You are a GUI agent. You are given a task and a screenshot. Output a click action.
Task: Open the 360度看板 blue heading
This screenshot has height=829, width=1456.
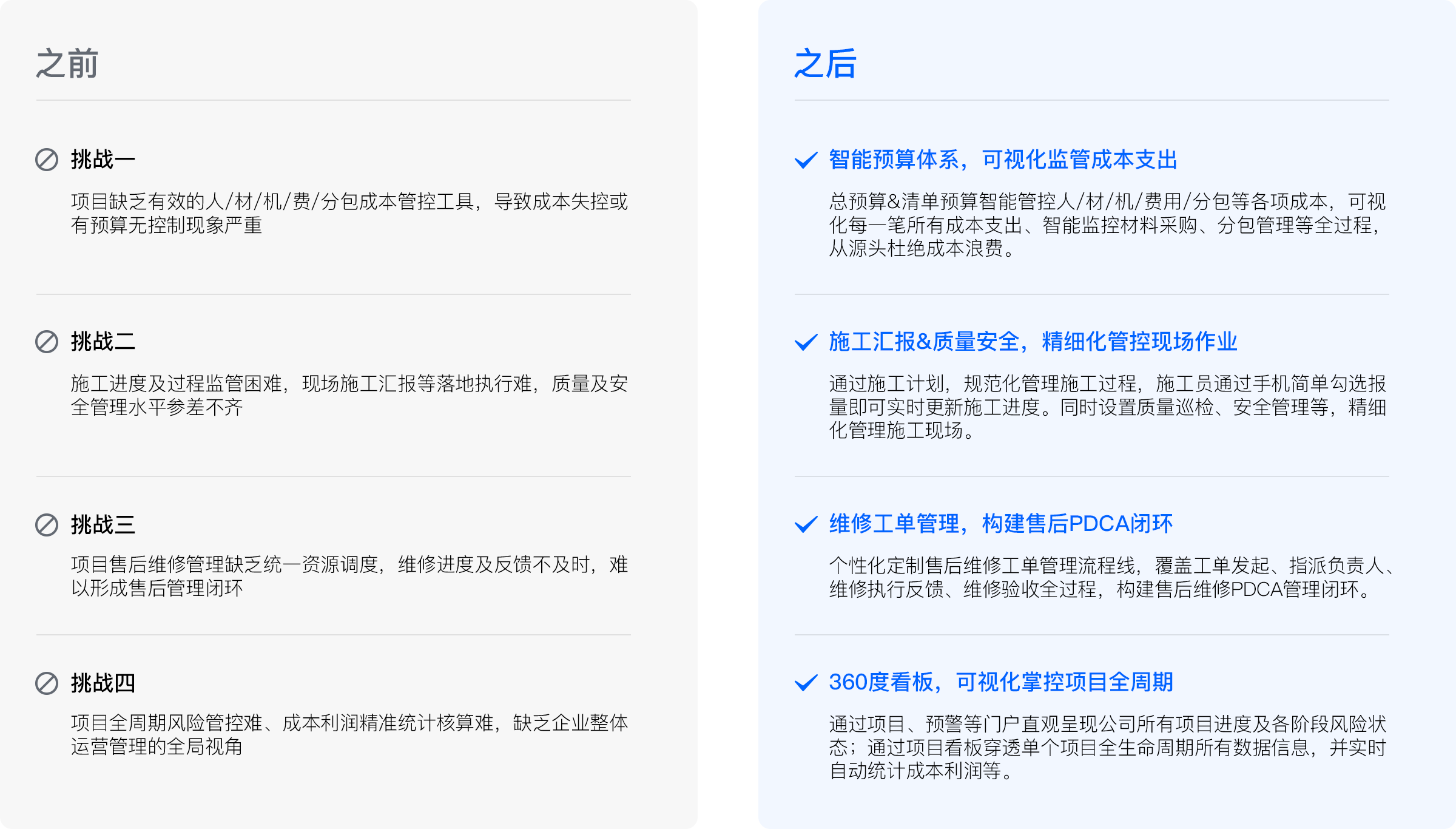coord(1000,682)
